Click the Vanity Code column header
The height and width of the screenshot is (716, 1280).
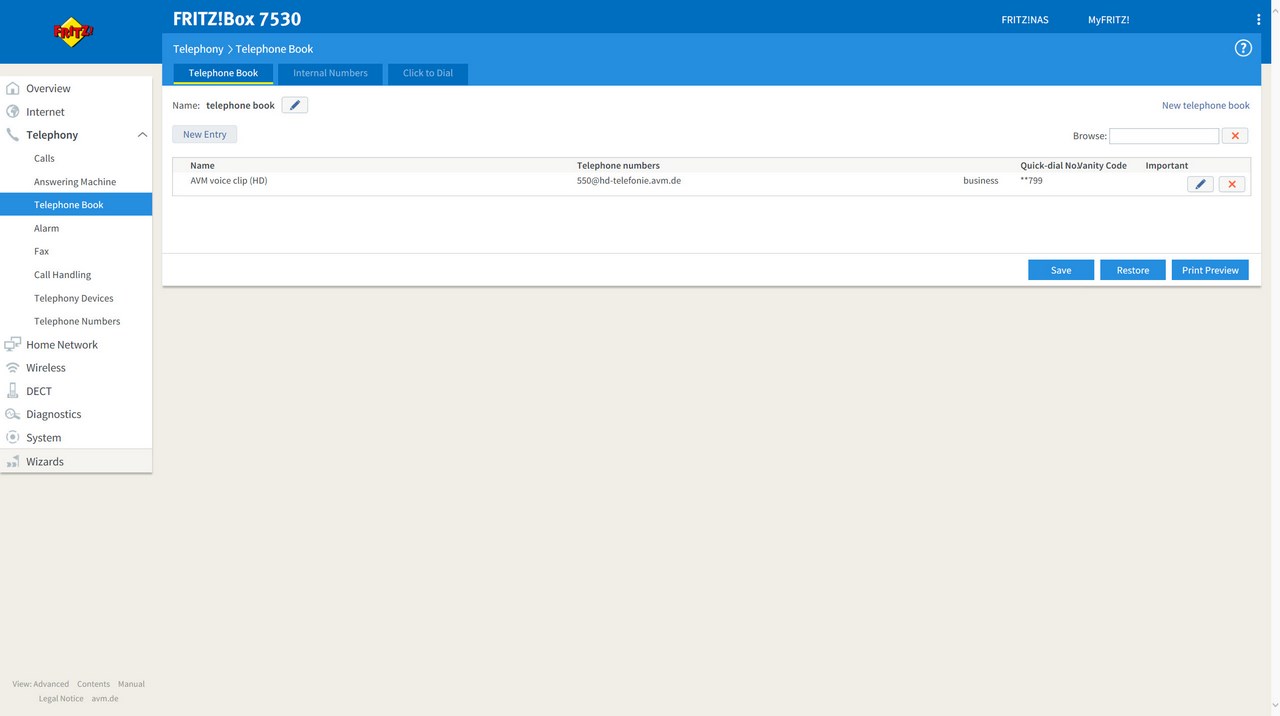pos(1102,166)
